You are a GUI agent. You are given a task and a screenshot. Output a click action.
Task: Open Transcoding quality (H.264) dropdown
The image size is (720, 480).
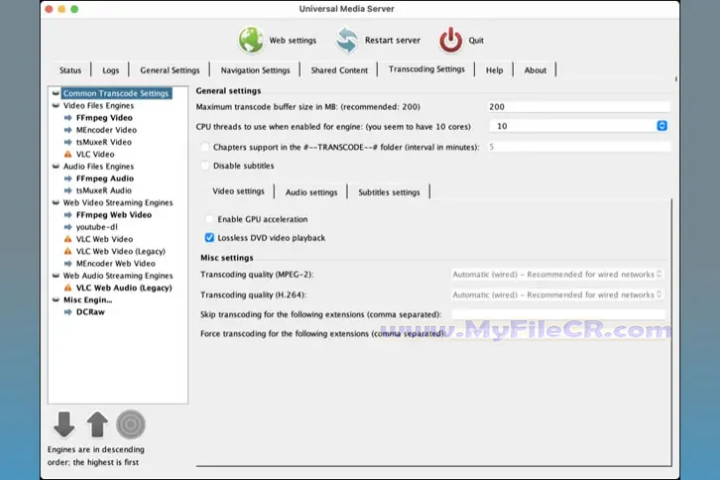pyautogui.click(x=557, y=294)
